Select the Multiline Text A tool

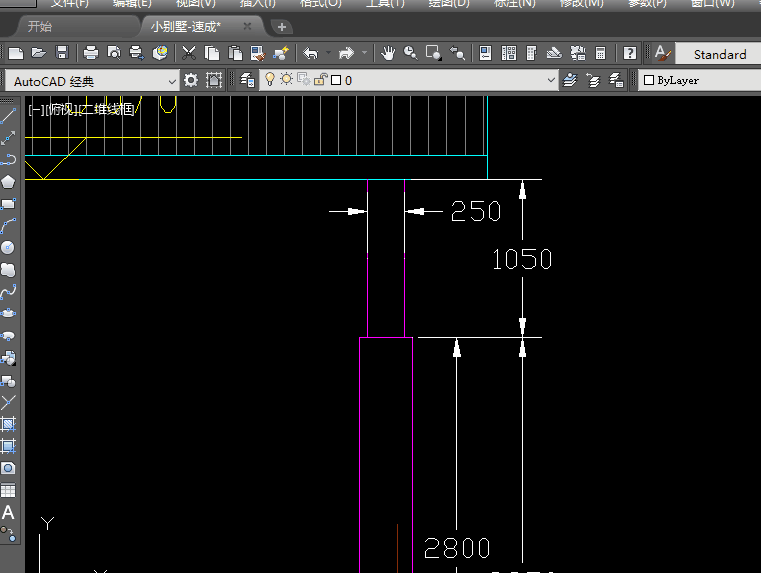8,512
